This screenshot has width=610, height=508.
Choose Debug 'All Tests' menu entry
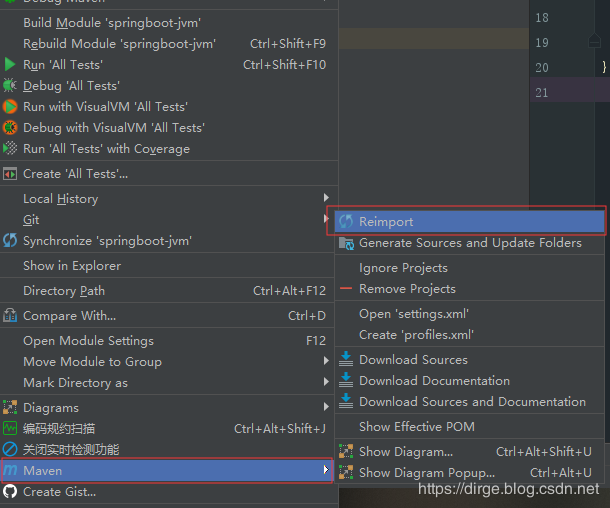pos(169,86)
